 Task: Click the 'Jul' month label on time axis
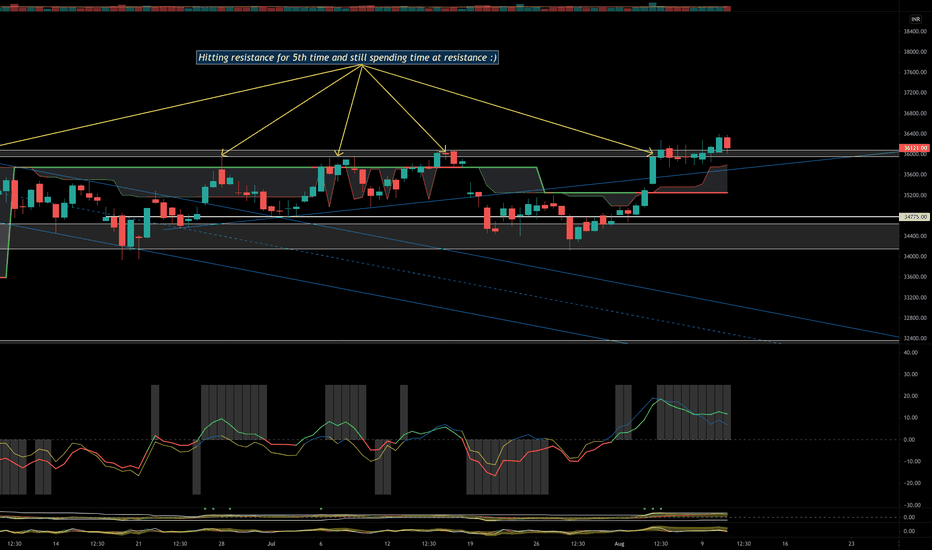272,543
